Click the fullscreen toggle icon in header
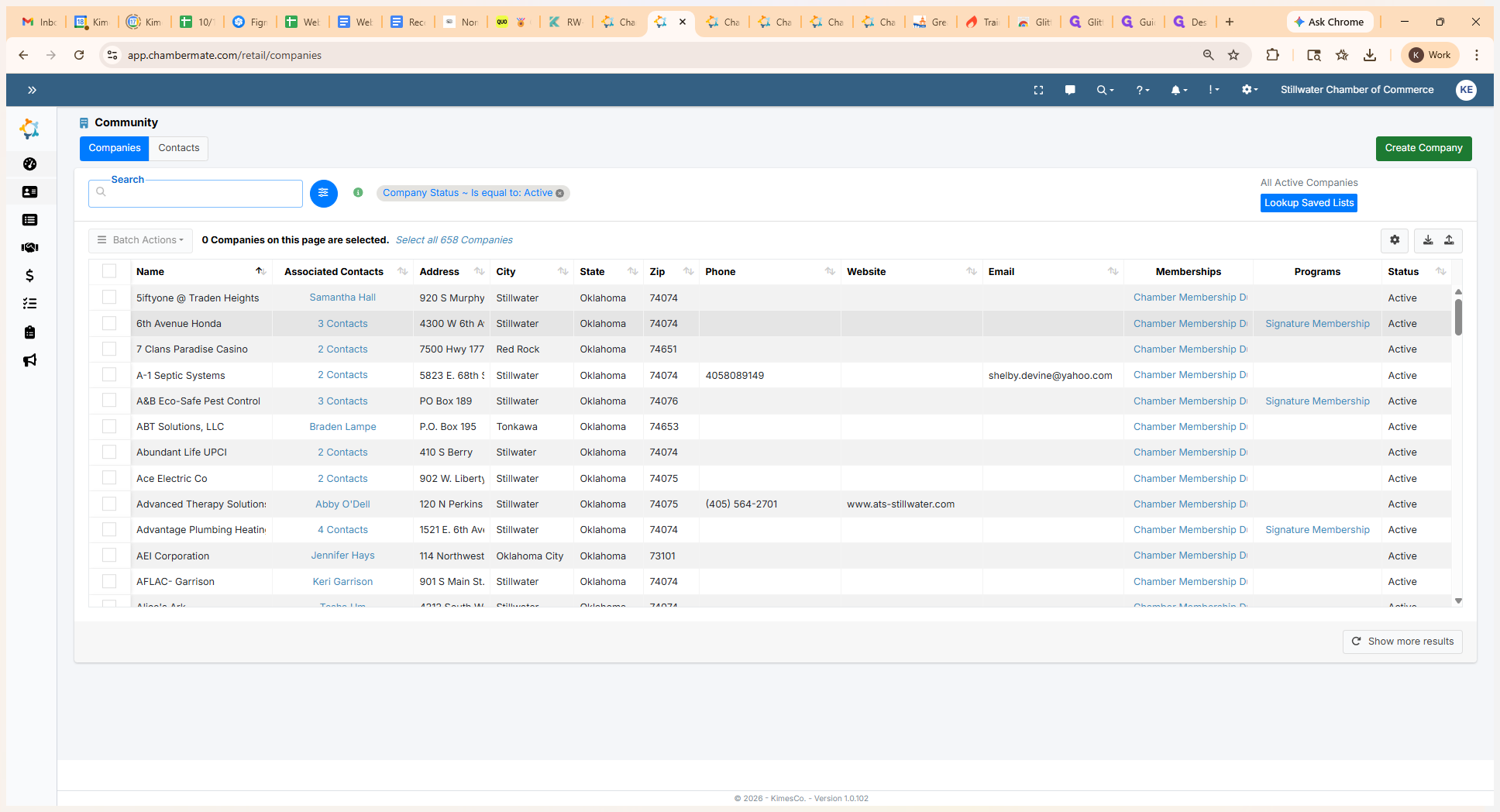Image resolution: width=1500 pixels, height=812 pixels. pyautogui.click(x=1038, y=90)
